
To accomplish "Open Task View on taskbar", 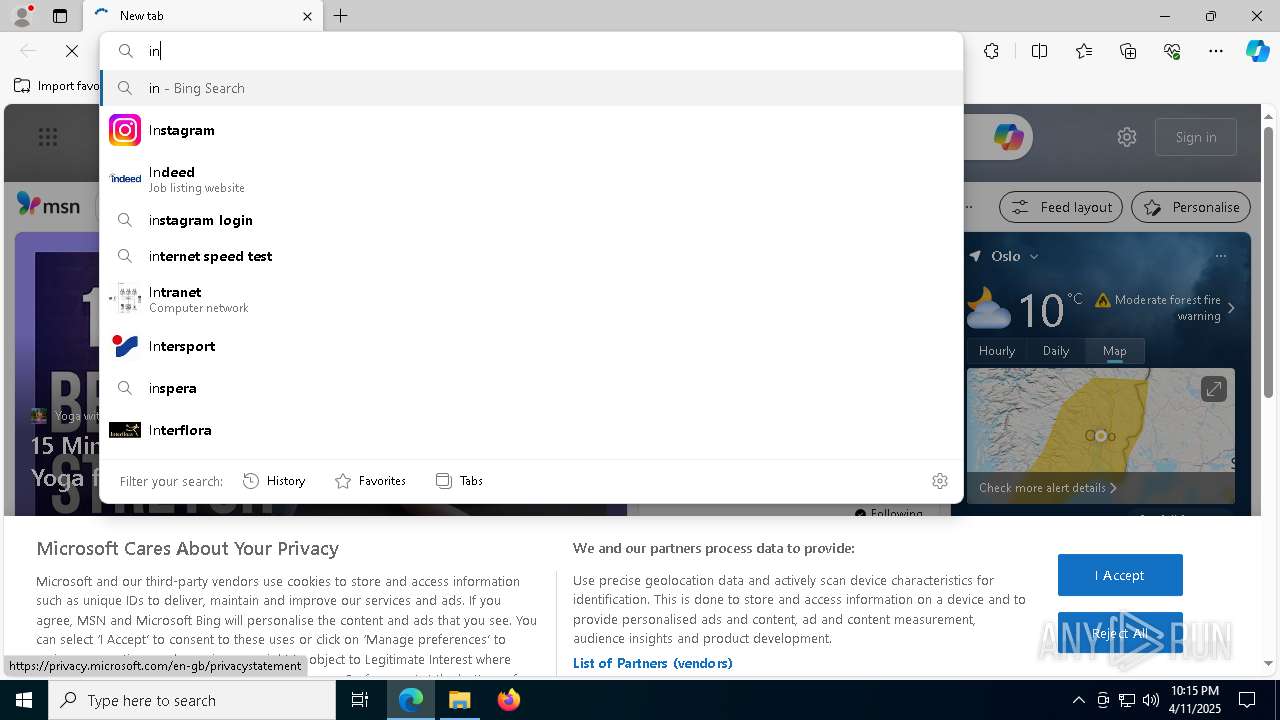I will pyautogui.click(x=360, y=700).
